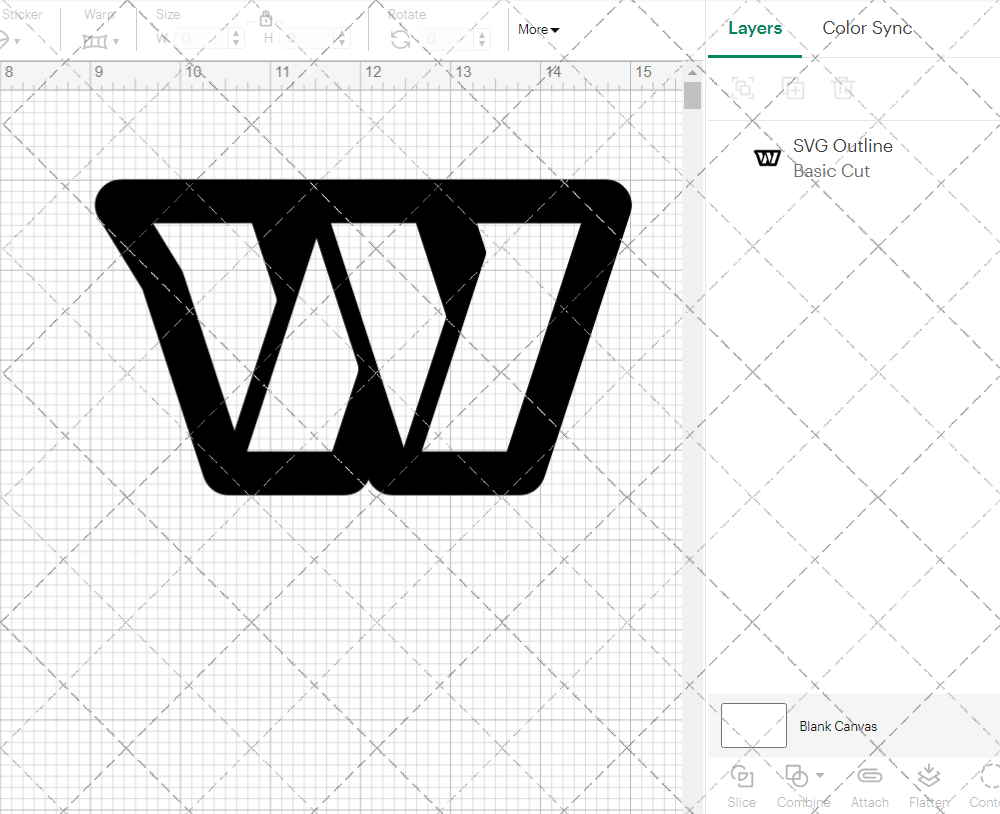Adjust the Rotate stepper arrows

pos(483,39)
